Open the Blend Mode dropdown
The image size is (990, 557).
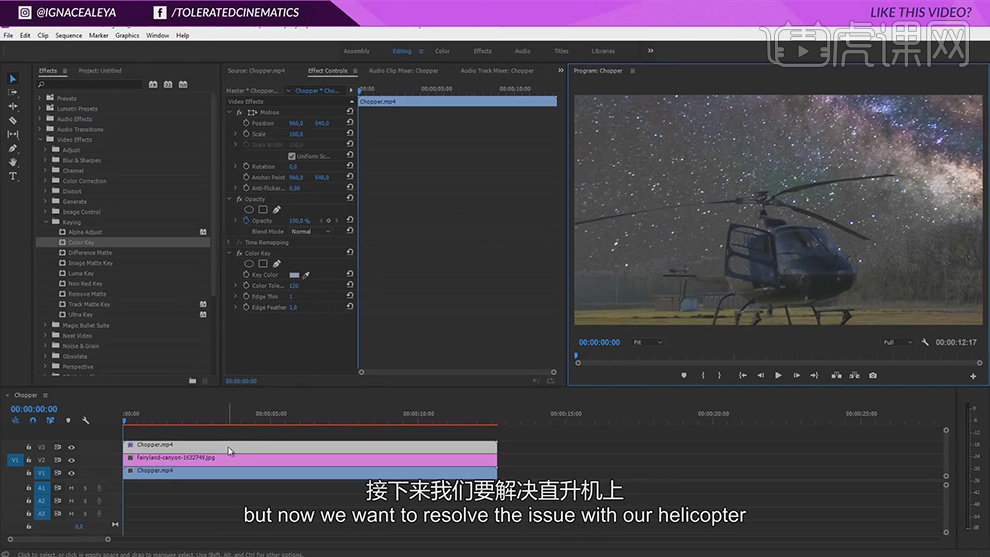[312, 231]
